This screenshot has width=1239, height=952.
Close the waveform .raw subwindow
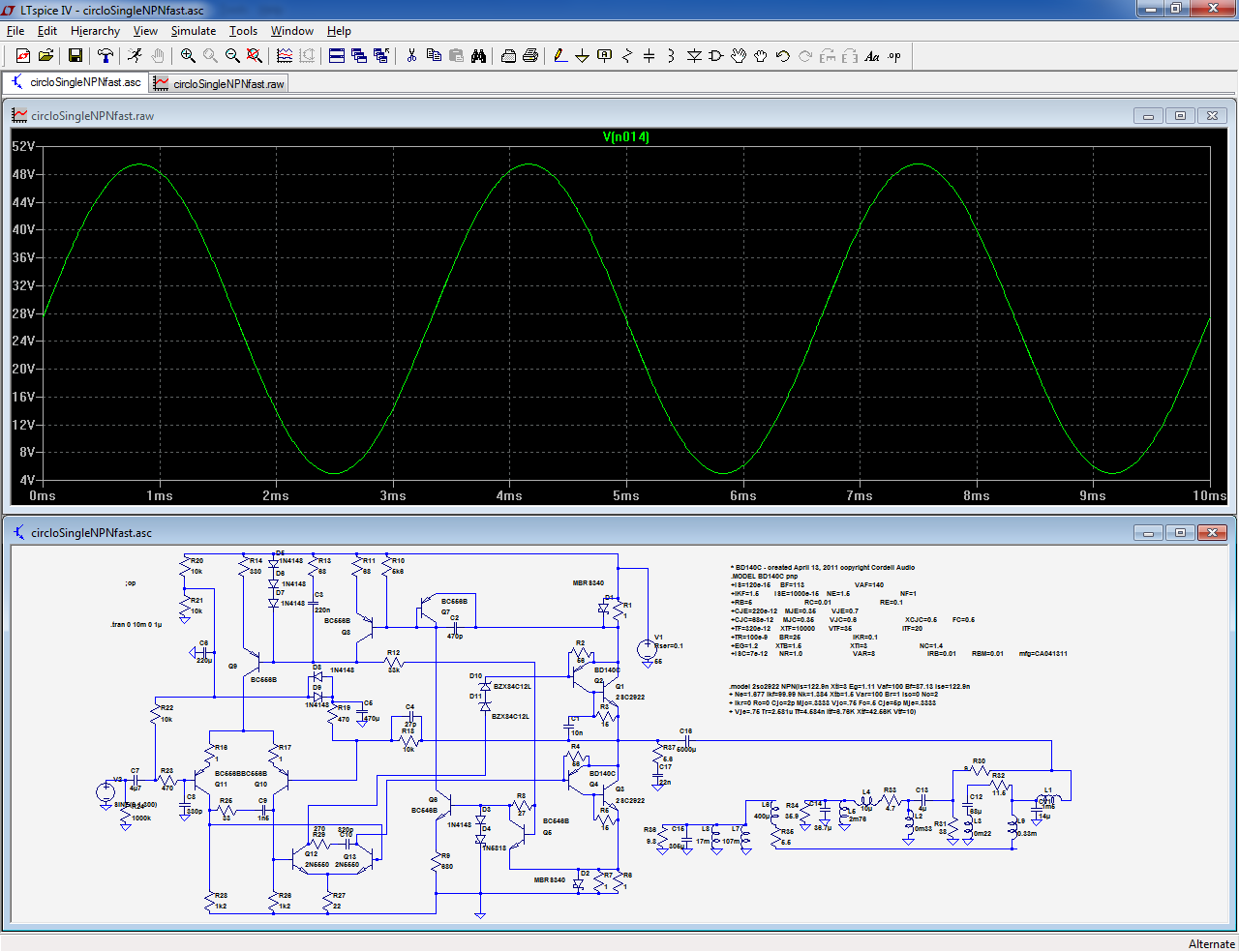pos(1212,115)
